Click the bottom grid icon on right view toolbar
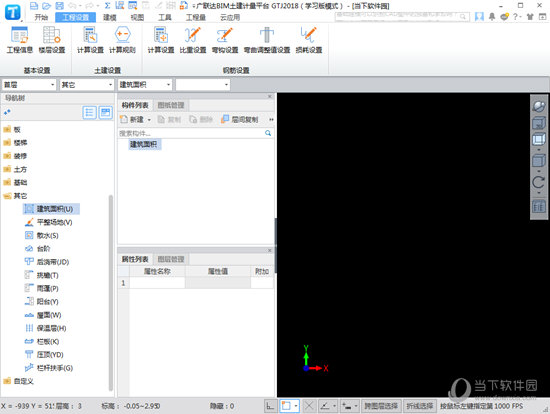550x414 pixels. tap(538, 206)
